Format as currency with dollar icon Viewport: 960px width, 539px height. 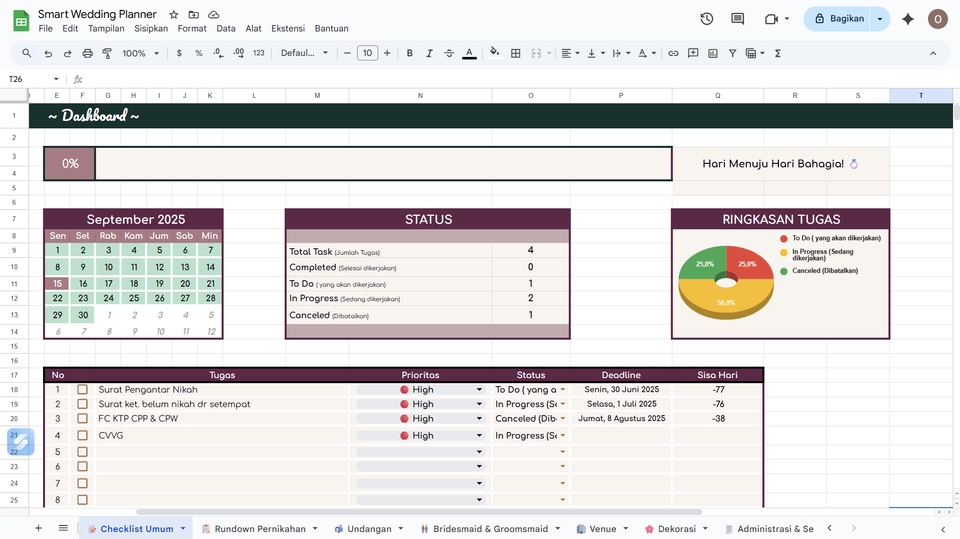[x=179, y=53]
